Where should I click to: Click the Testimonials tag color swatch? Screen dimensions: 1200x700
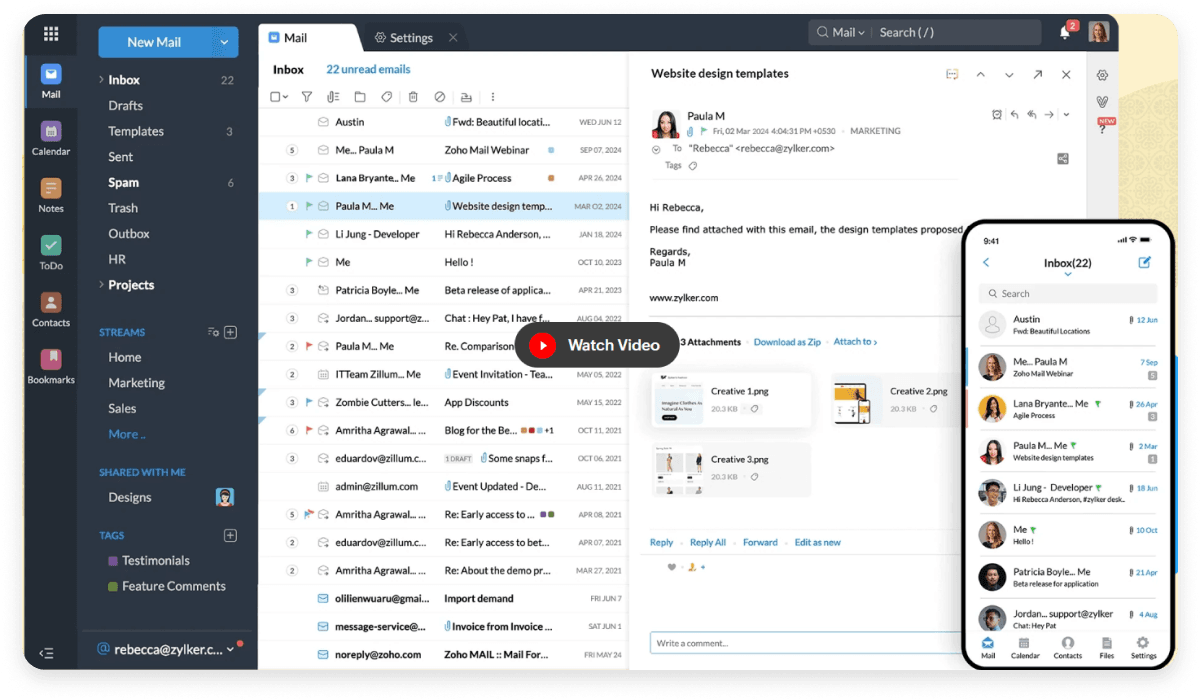111,560
